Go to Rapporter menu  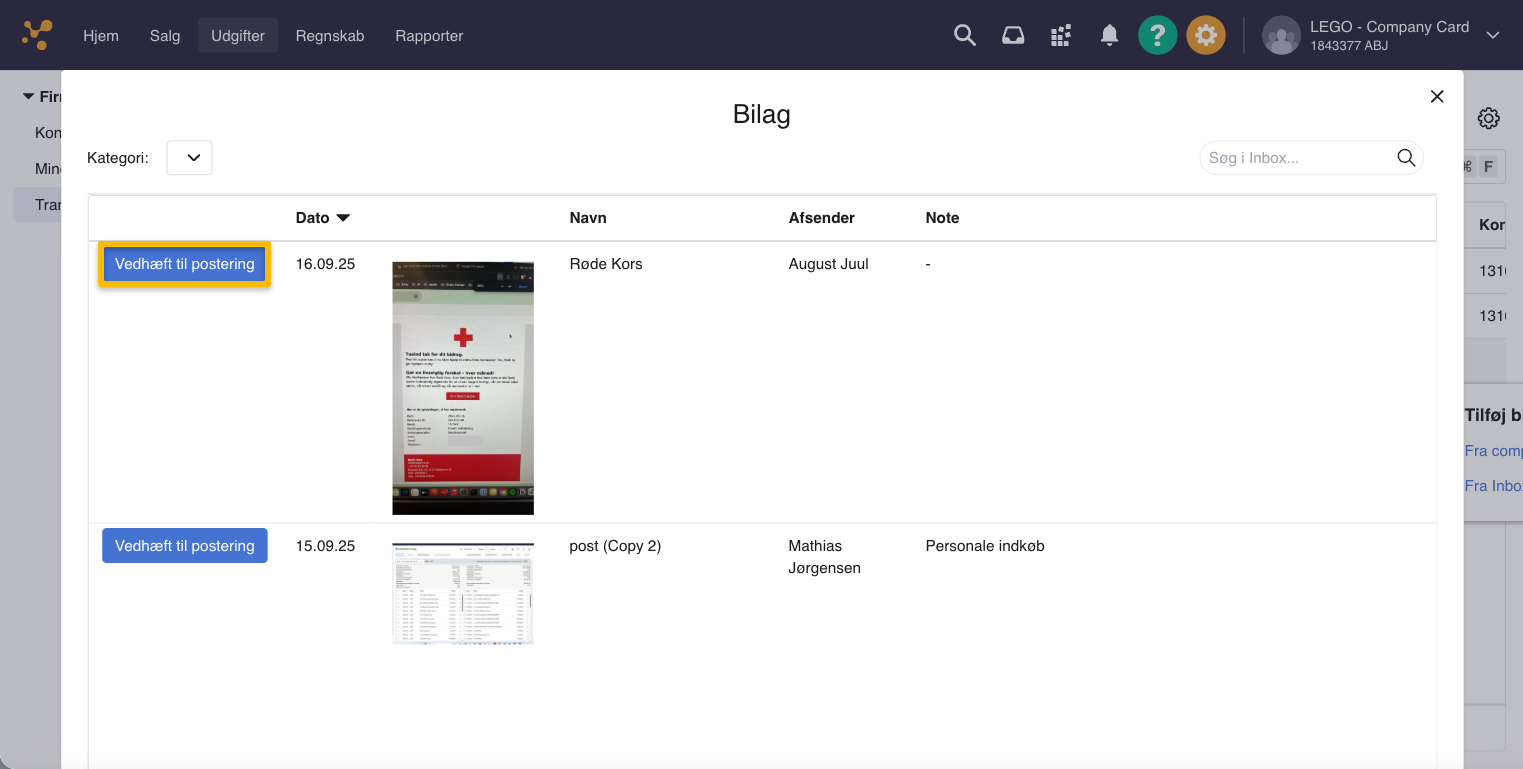click(x=429, y=35)
